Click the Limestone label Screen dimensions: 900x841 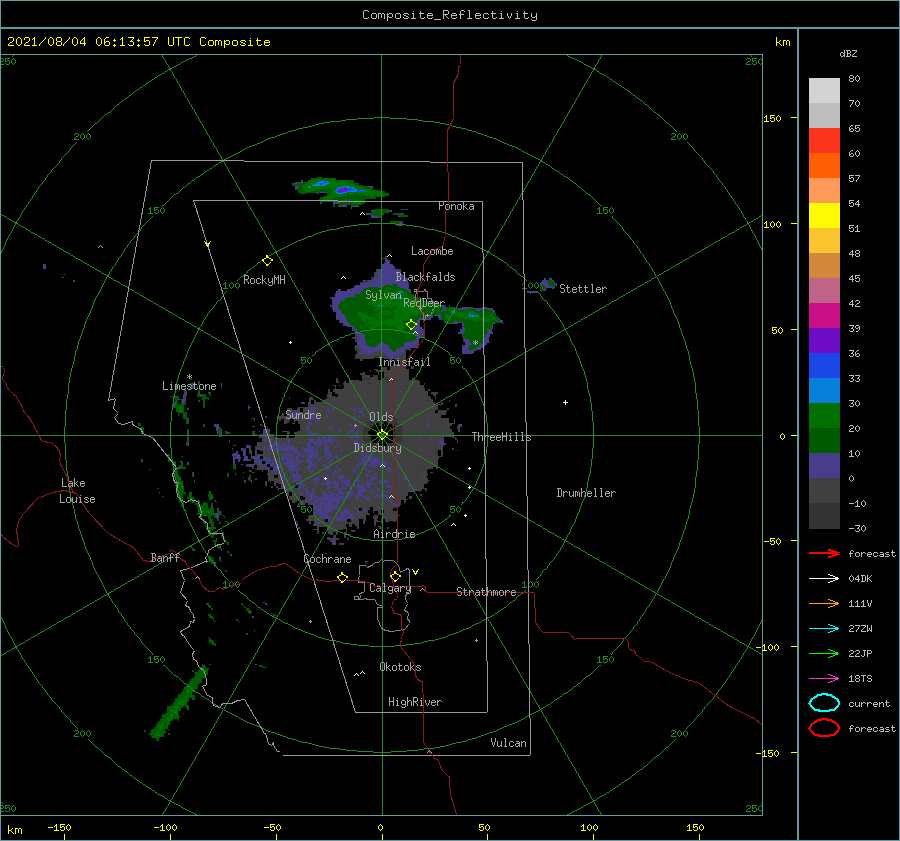(189, 386)
